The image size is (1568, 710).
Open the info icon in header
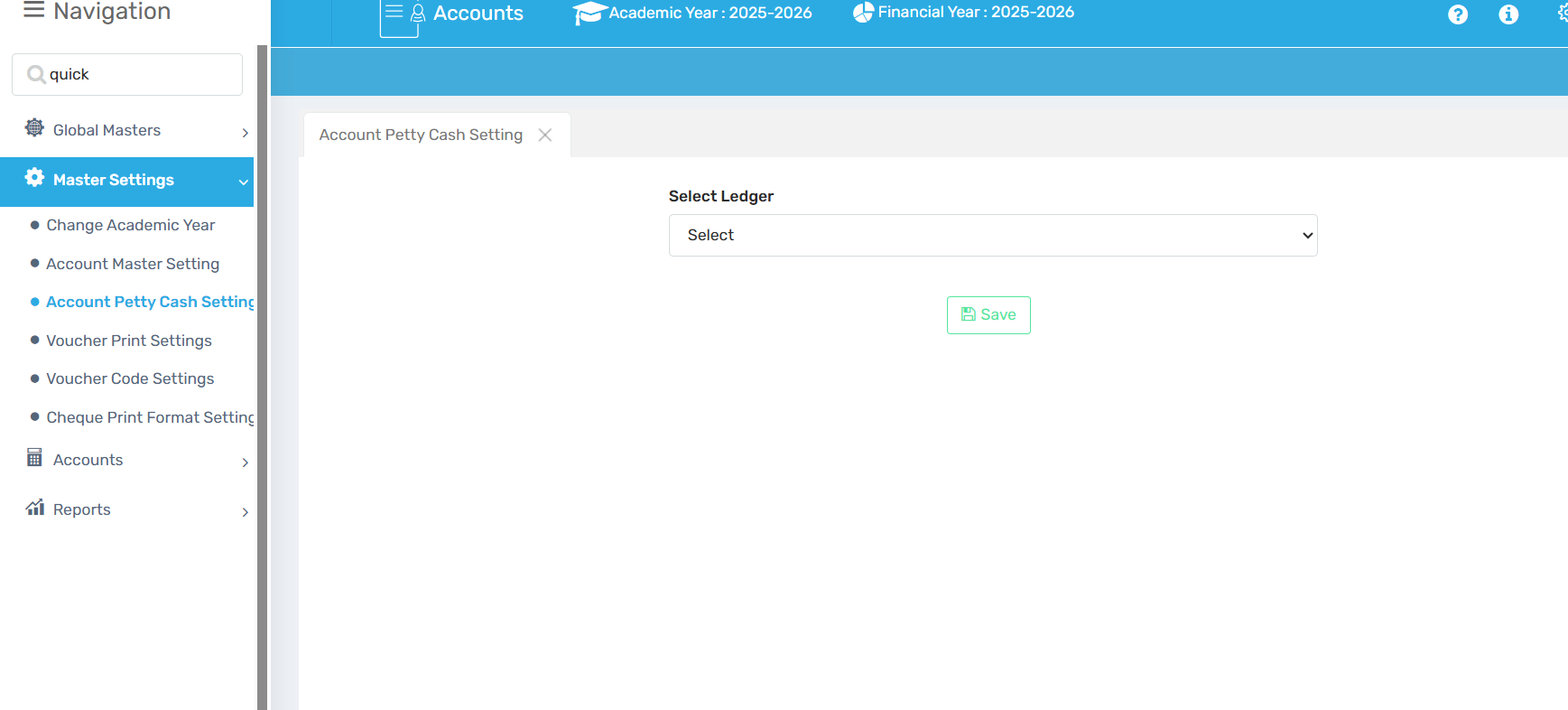pyautogui.click(x=1508, y=14)
